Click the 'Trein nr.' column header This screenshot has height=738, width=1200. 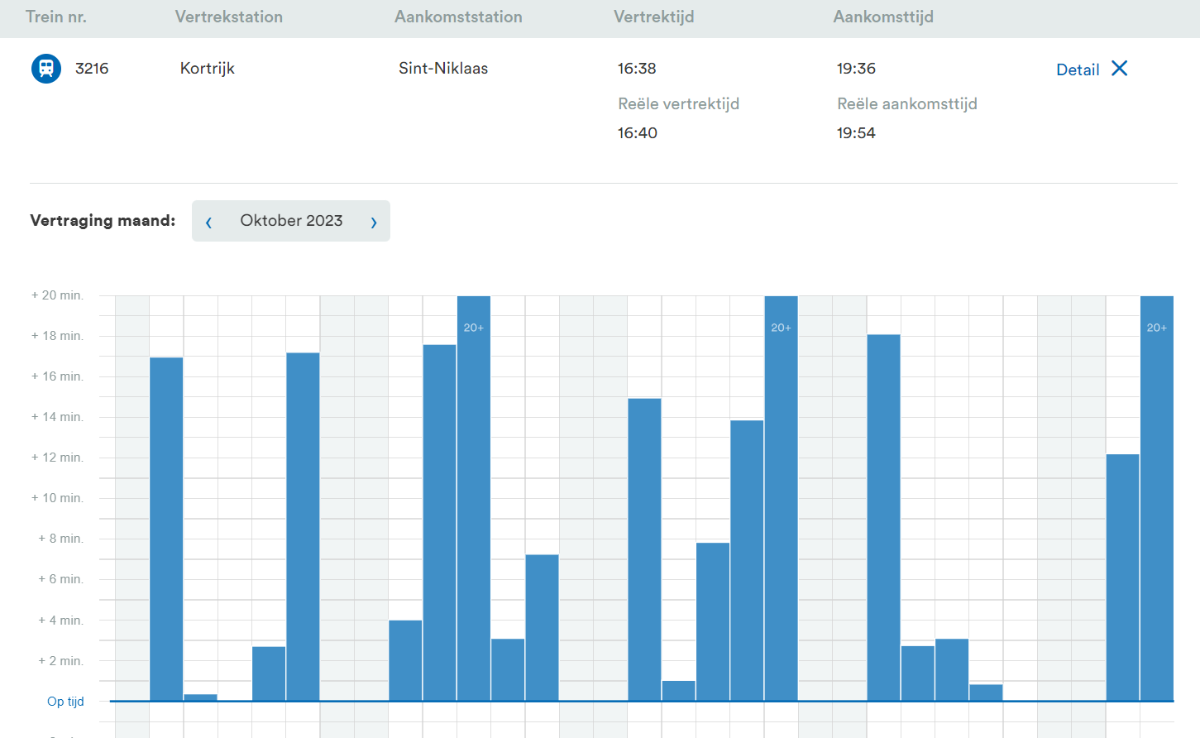[x=55, y=17]
